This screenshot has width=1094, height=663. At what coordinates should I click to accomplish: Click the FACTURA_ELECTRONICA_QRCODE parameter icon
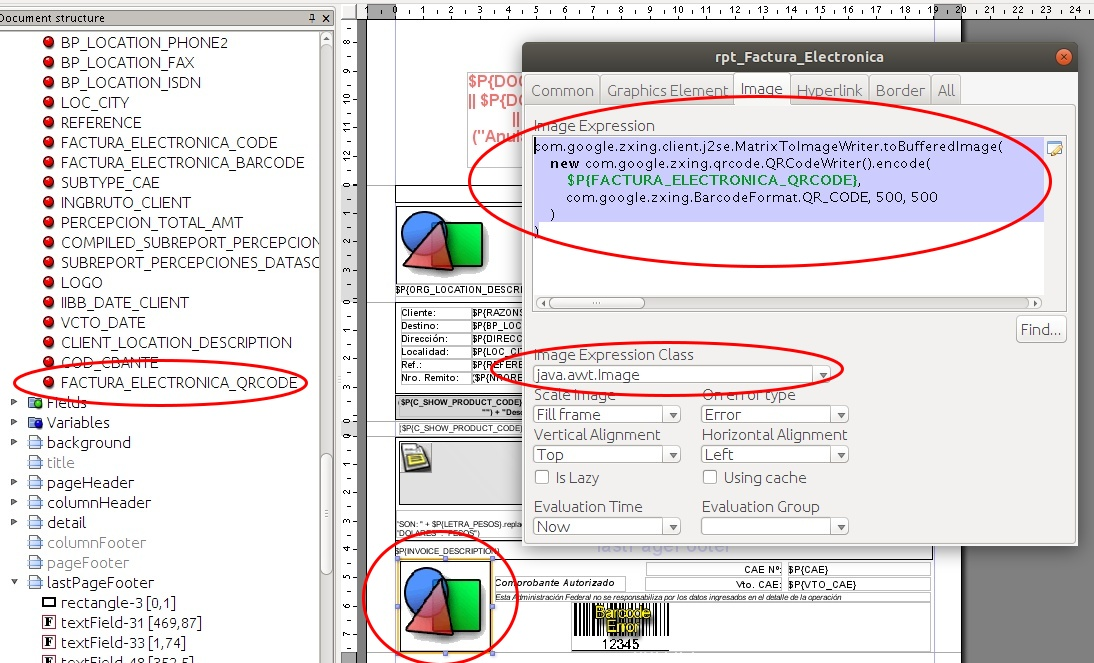[48, 382]
